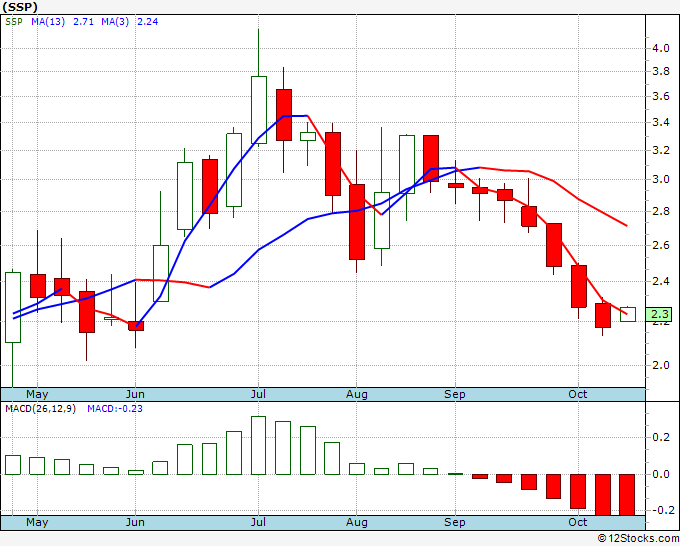
Task: Click the 2.0 price axis label
Action: coord(661,365)
